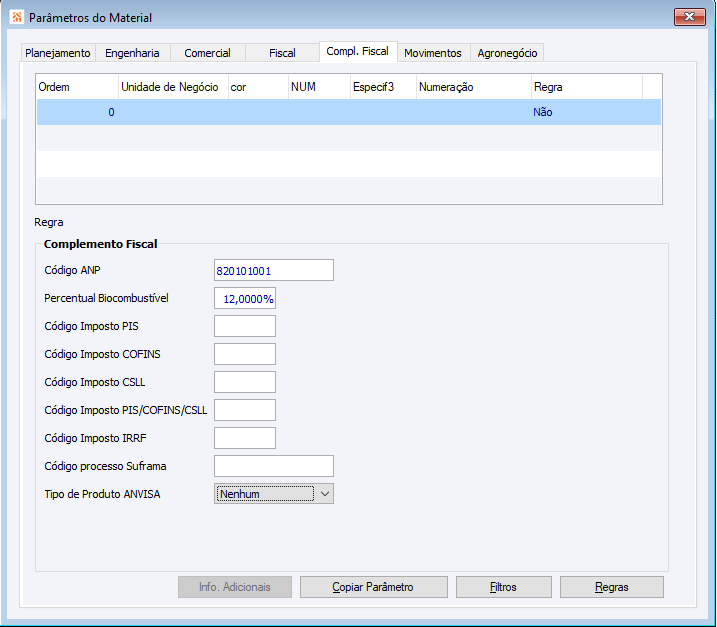This screenshot has height=627, width=717.
Task: Go to the Comercial tab
Action: (207, 53)
